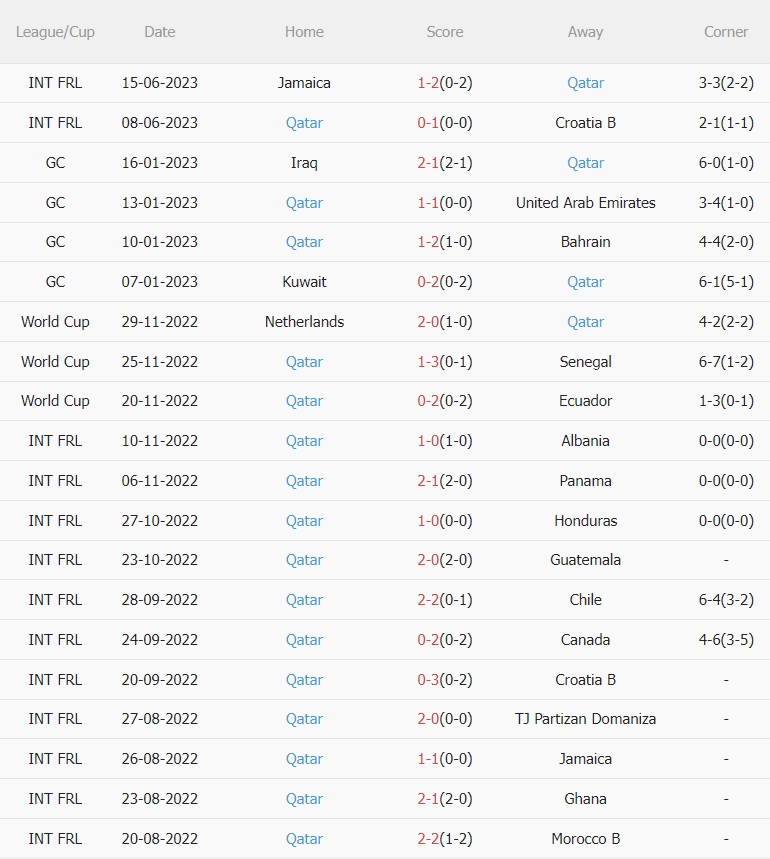Click the Home column header
Image resolution: width=770 pixels, height=859 pixels.
(304, 32)
